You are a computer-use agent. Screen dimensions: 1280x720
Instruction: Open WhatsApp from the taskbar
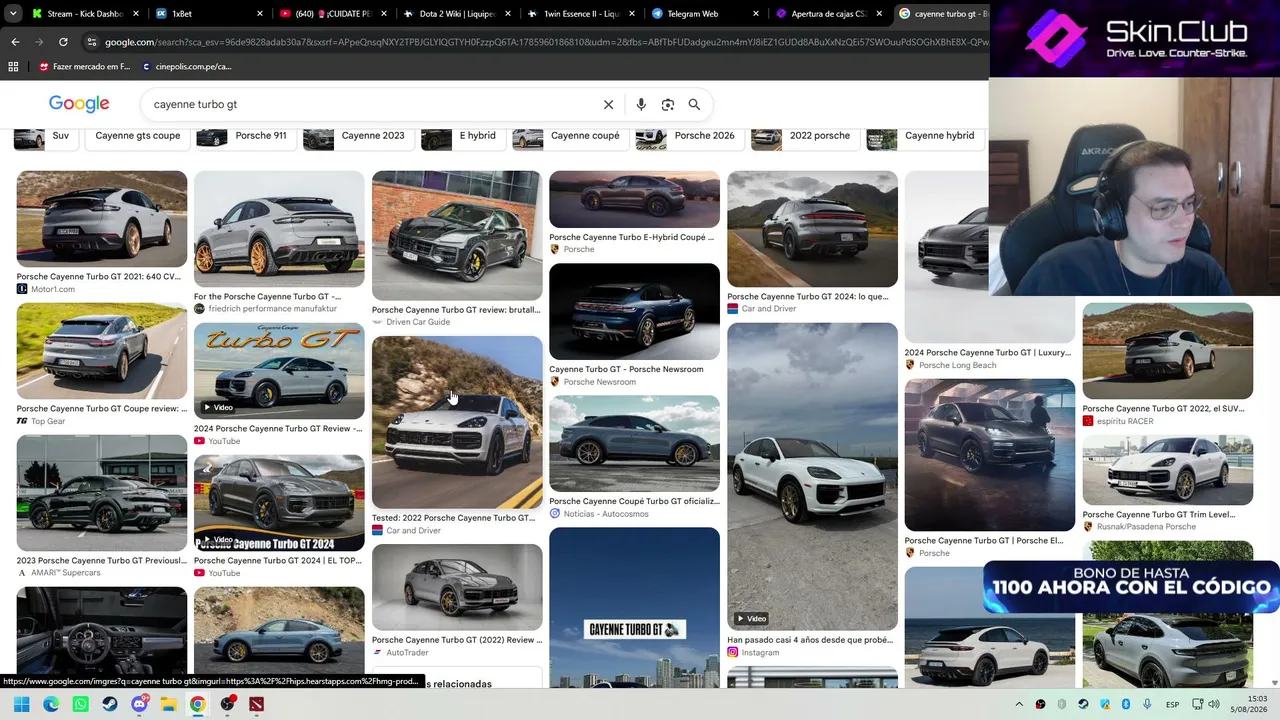(80, 704)
